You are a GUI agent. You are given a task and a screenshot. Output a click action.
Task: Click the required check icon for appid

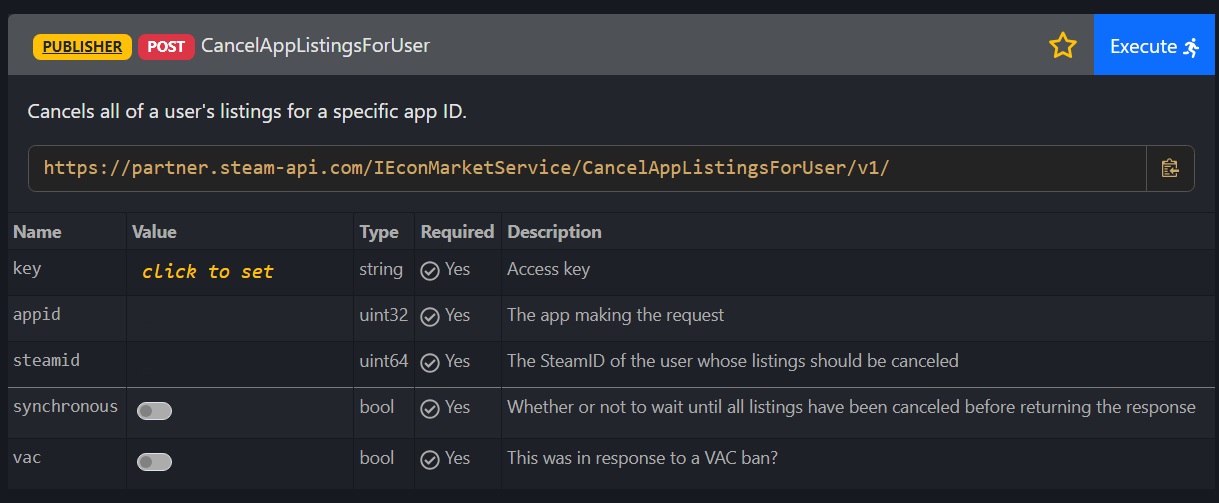pyautogui.click(x=430, y=316)
